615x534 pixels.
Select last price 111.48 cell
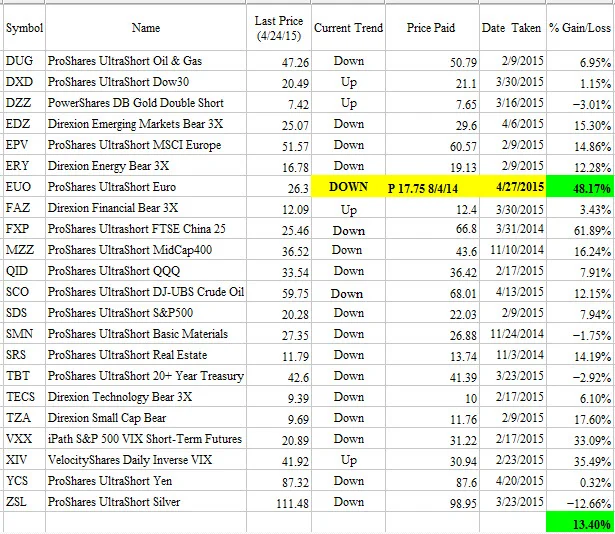(279, 503)
